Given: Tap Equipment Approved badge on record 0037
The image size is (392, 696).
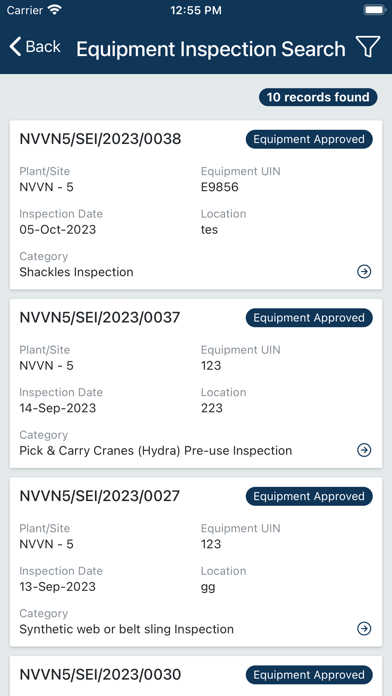Looking at the screenshot, I should pos(309,318).
